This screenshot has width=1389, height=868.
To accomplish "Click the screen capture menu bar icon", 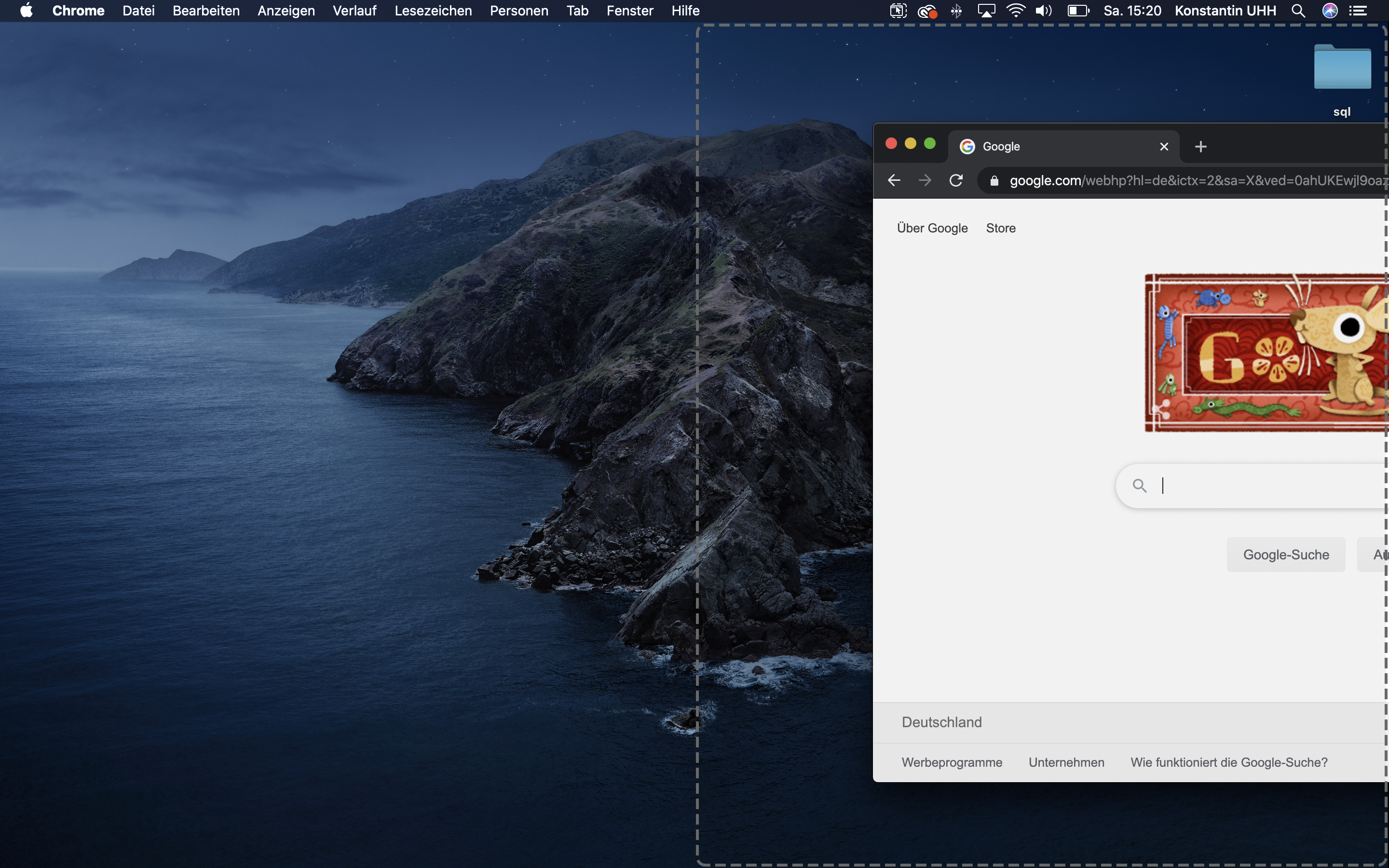I will [898, 10].
